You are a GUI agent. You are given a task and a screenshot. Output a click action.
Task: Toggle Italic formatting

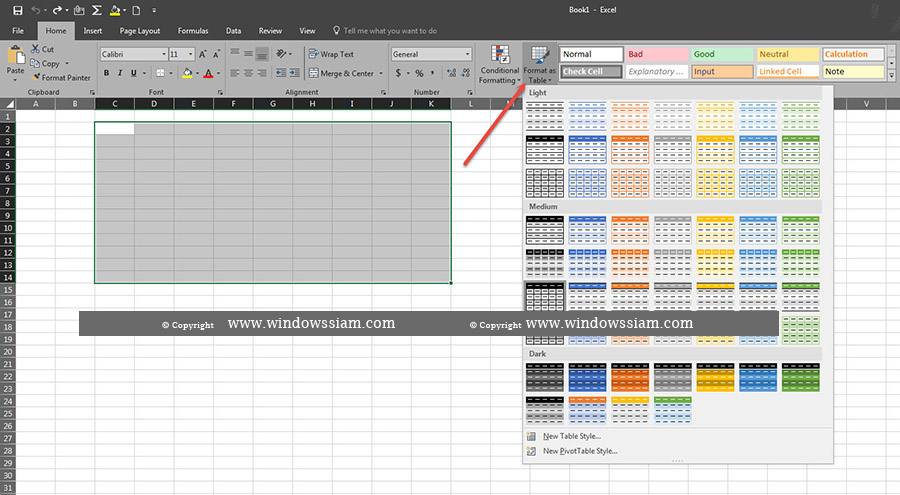click(x=120, y=73)
